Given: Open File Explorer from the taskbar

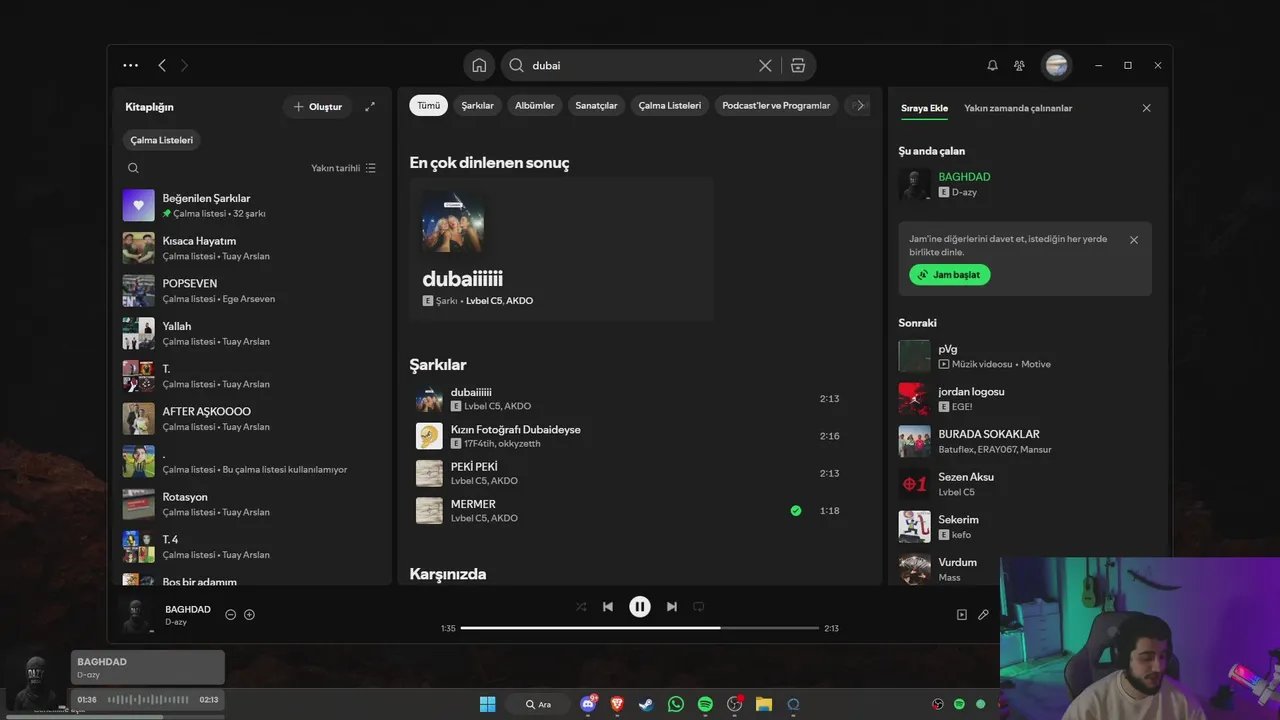Looking at the screenshot, I should tap(764, 704).
